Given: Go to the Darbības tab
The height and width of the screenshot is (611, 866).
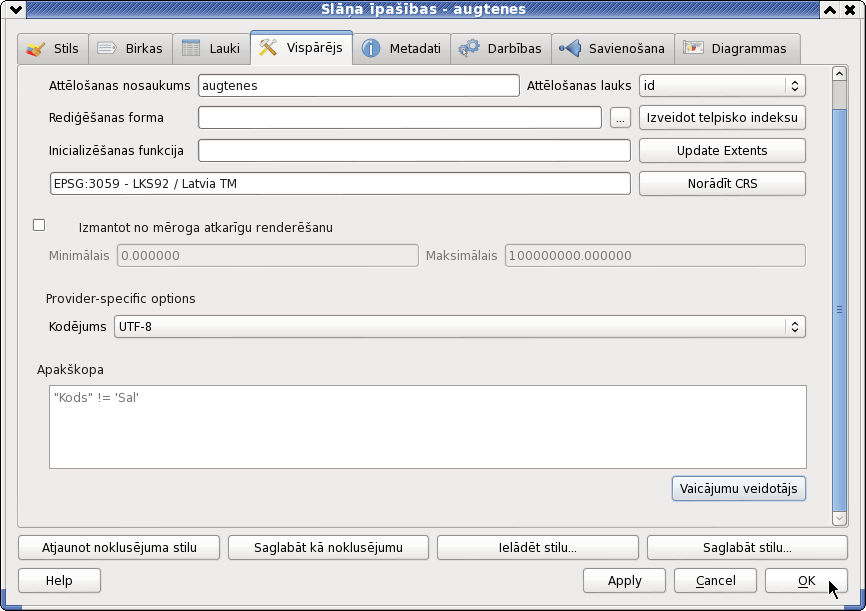Looking at the screenshot, I should [x=500, y=49].
